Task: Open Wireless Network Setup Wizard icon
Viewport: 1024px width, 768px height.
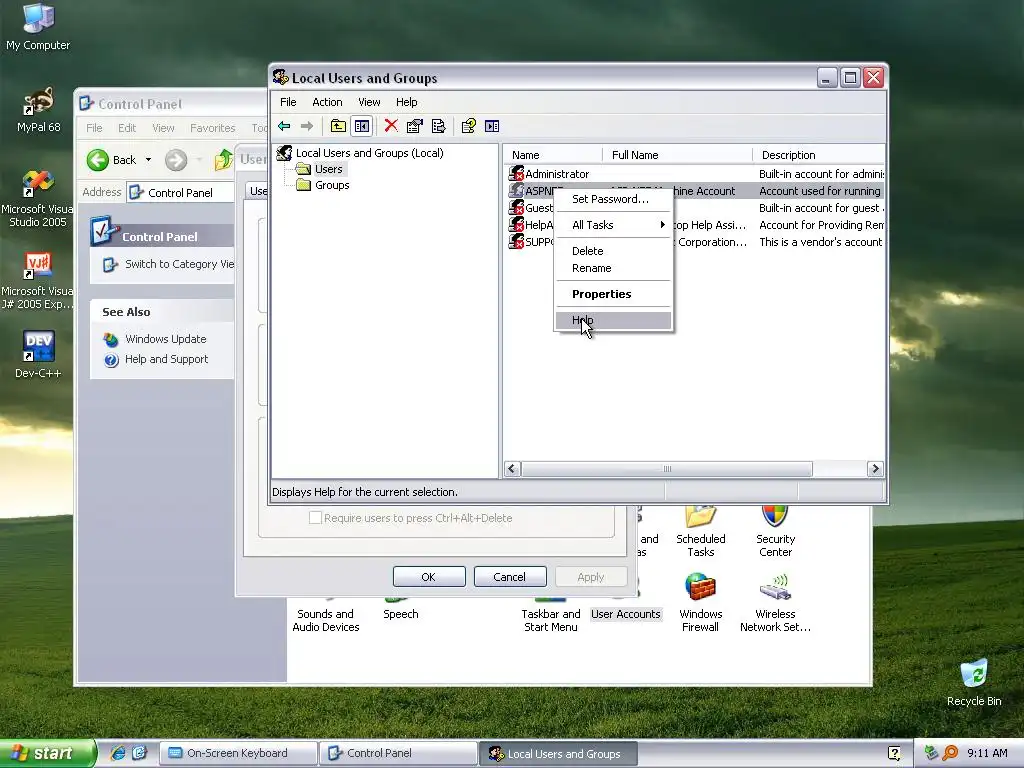Action: pos(775,603)
